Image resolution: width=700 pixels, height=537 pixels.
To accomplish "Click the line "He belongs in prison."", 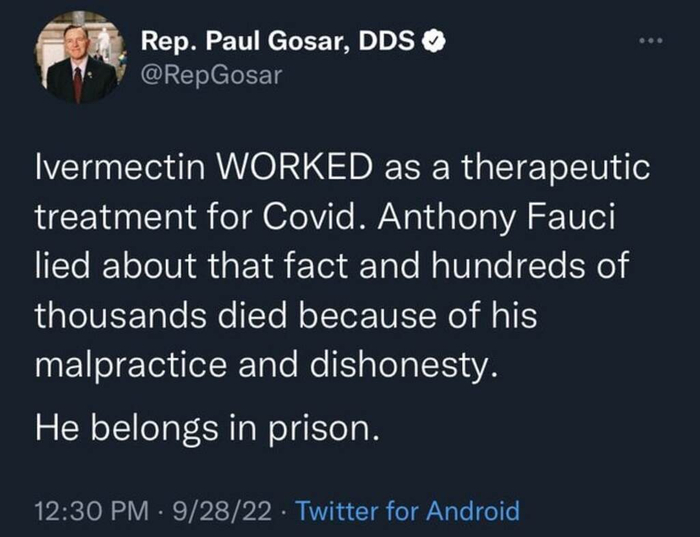I will 208,431.
